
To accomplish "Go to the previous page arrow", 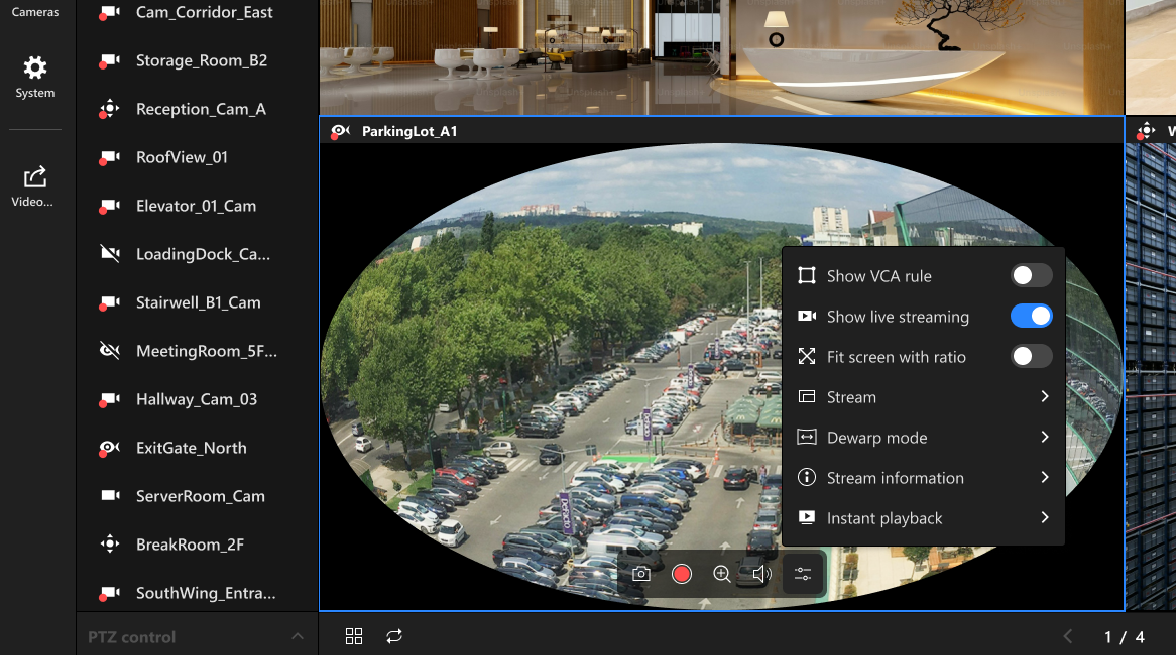I will pyautogui.click(x=1068, y=637).
